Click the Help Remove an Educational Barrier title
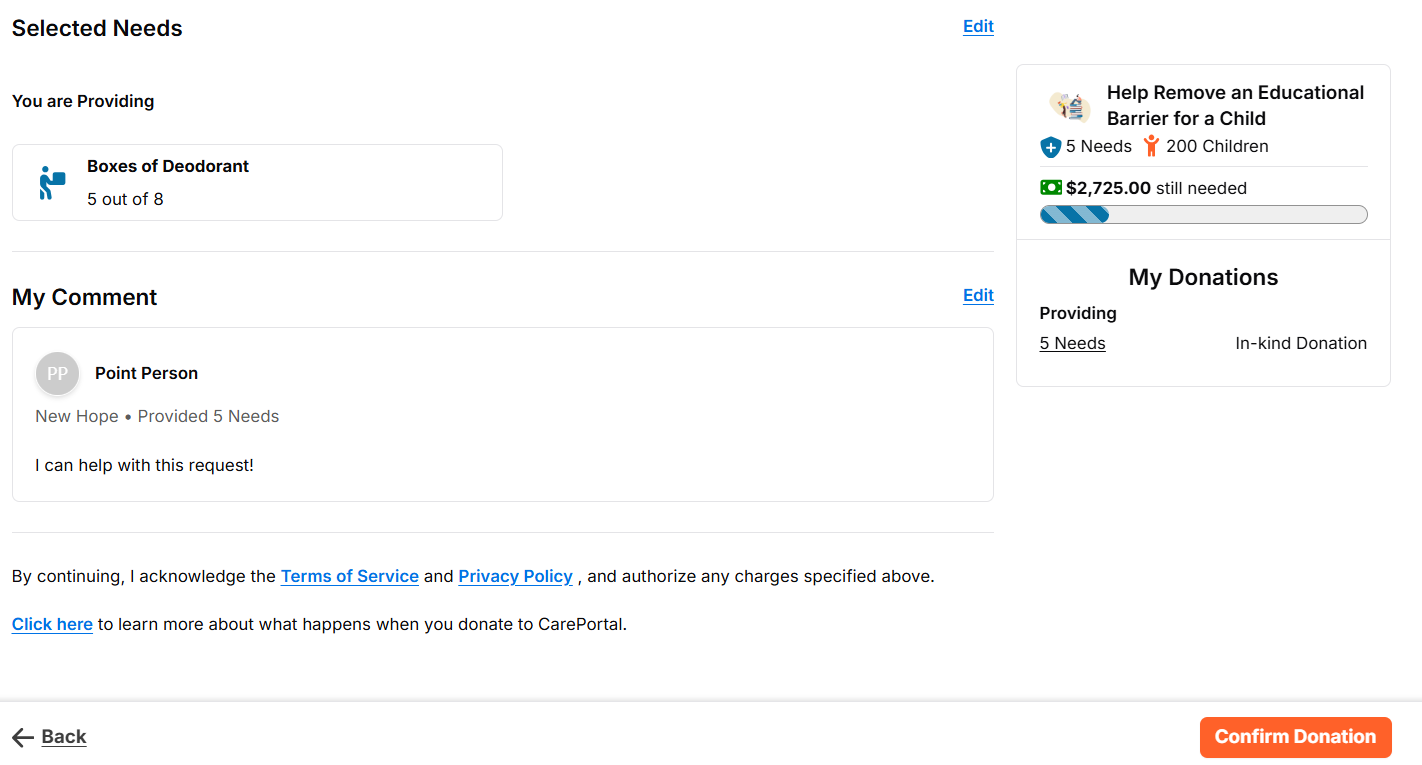The width and height of the screenshot is (1422, 765). pos(1235,105)
